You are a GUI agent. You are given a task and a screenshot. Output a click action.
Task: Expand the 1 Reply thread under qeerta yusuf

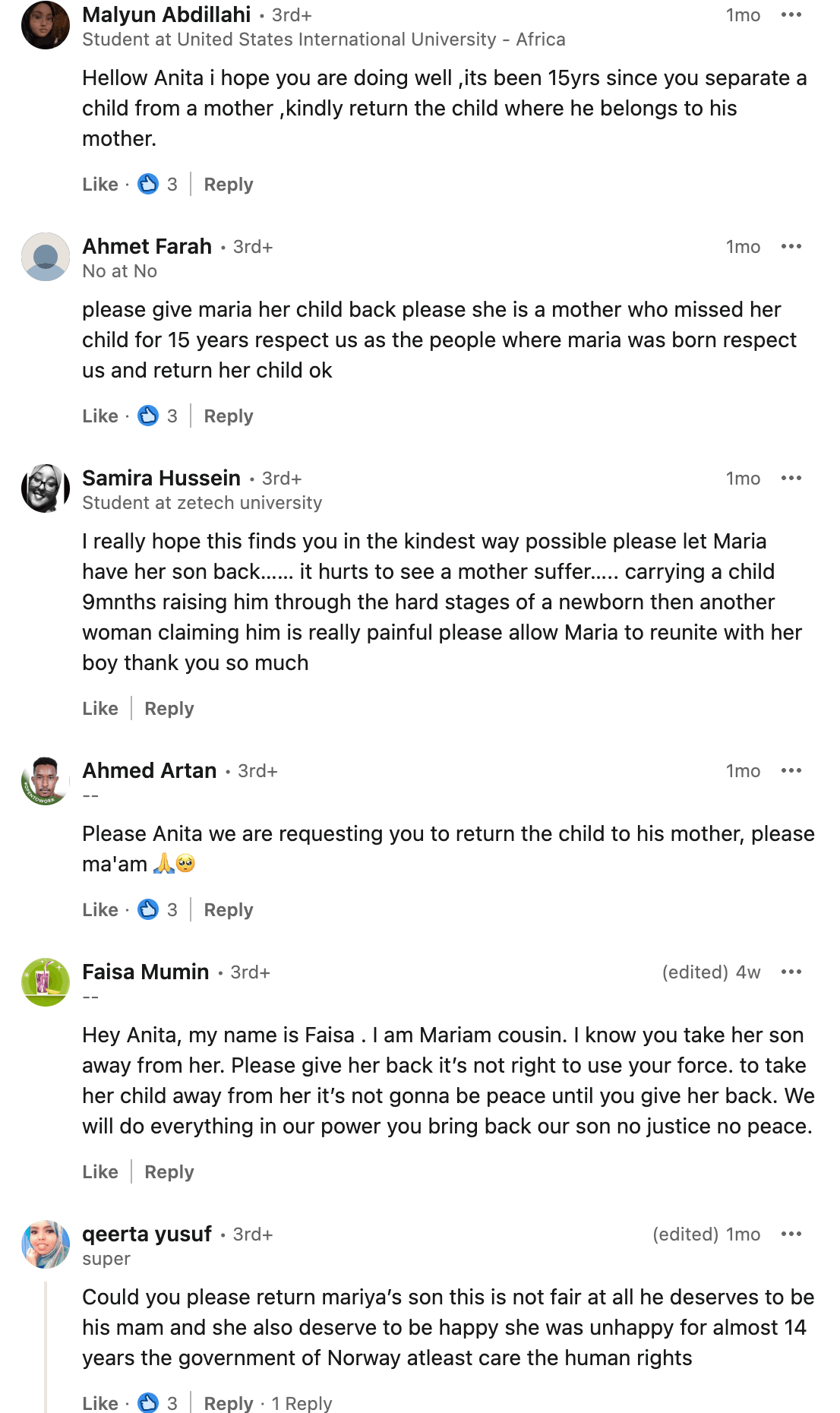[x=302, y=1403]
